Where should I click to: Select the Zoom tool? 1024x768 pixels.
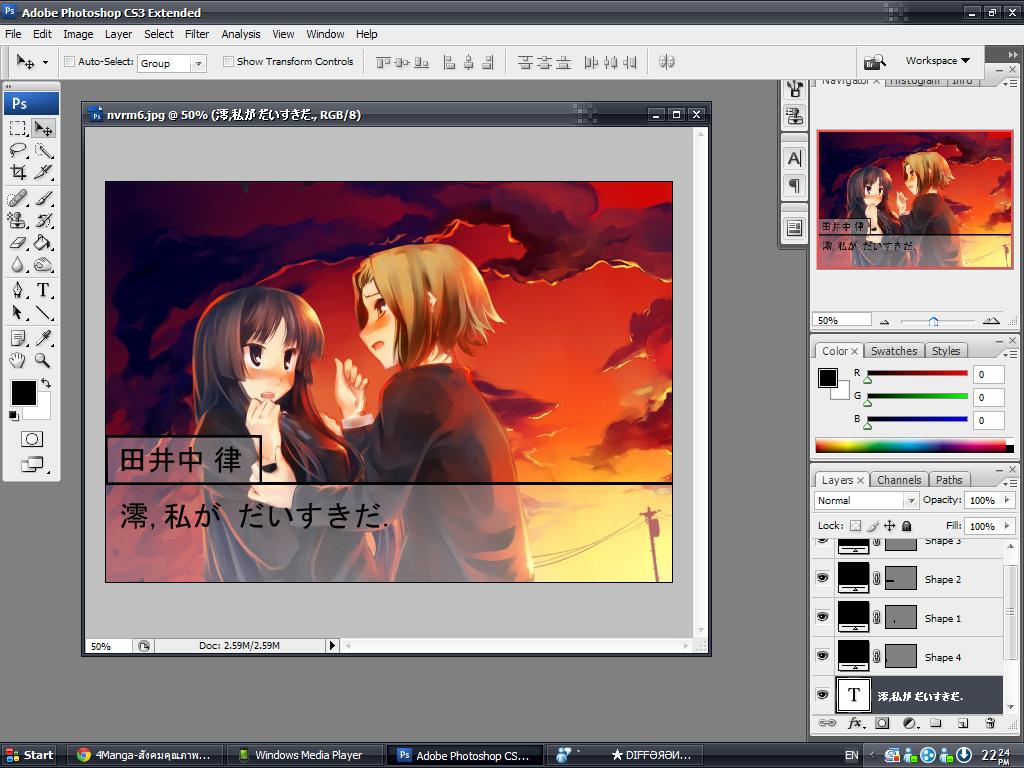43,360
